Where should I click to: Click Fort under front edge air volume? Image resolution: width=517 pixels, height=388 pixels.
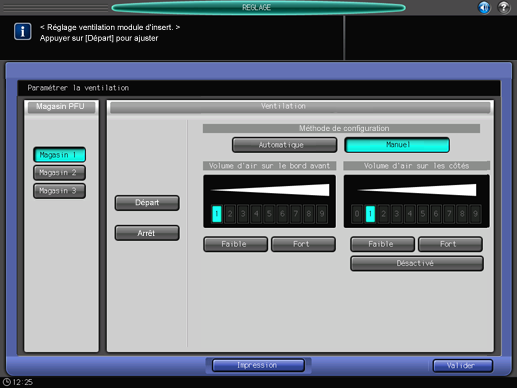point(303,244)
